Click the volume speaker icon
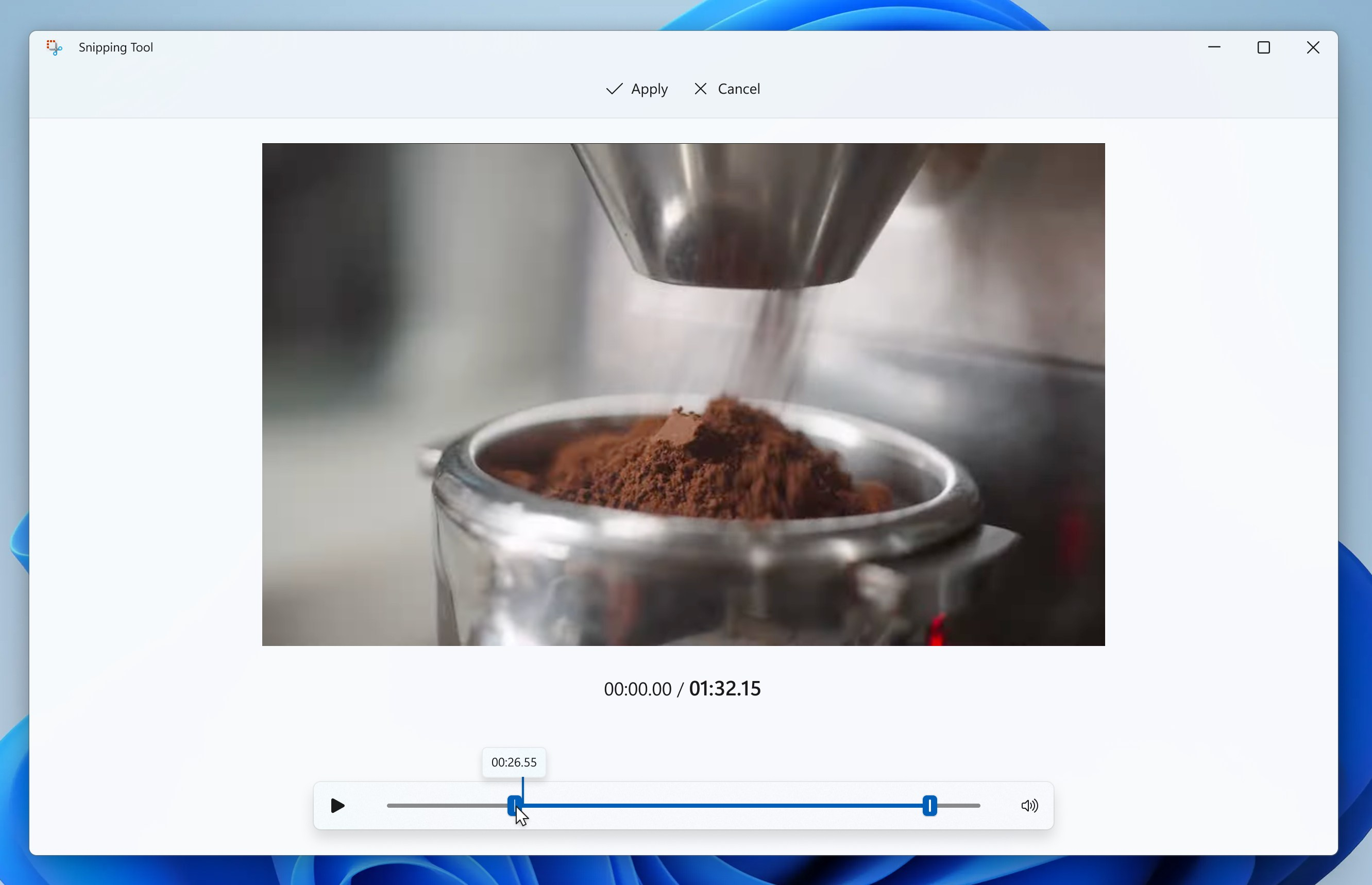Viewport: 1372px width, 885px height. [1029, 806]
